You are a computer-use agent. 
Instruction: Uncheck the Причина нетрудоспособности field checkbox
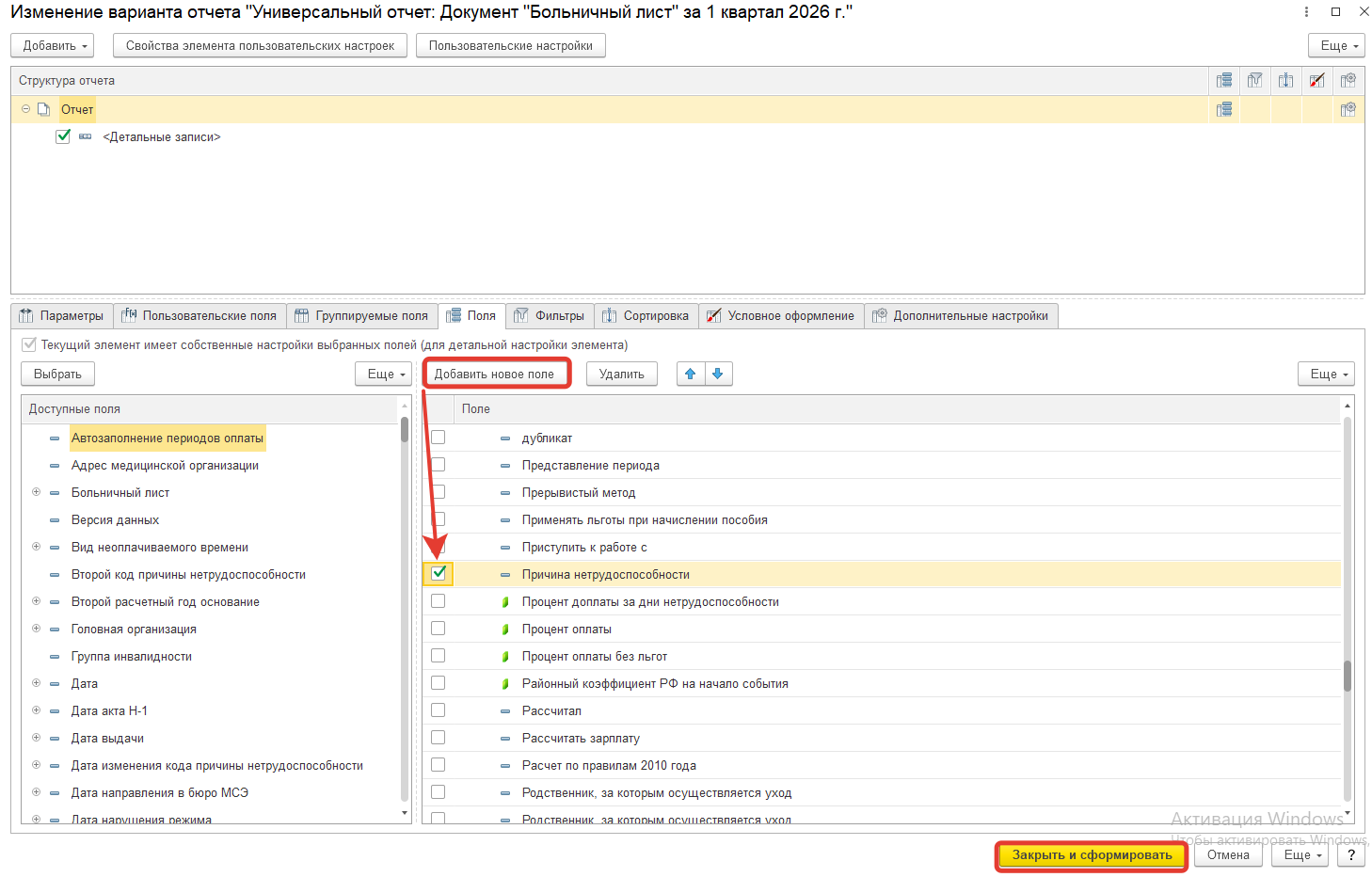click(439, 573)
